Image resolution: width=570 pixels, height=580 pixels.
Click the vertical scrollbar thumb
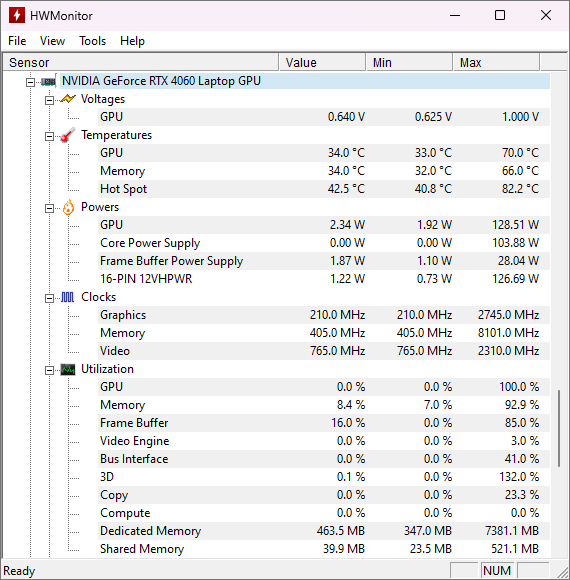(x=559, y=428)
